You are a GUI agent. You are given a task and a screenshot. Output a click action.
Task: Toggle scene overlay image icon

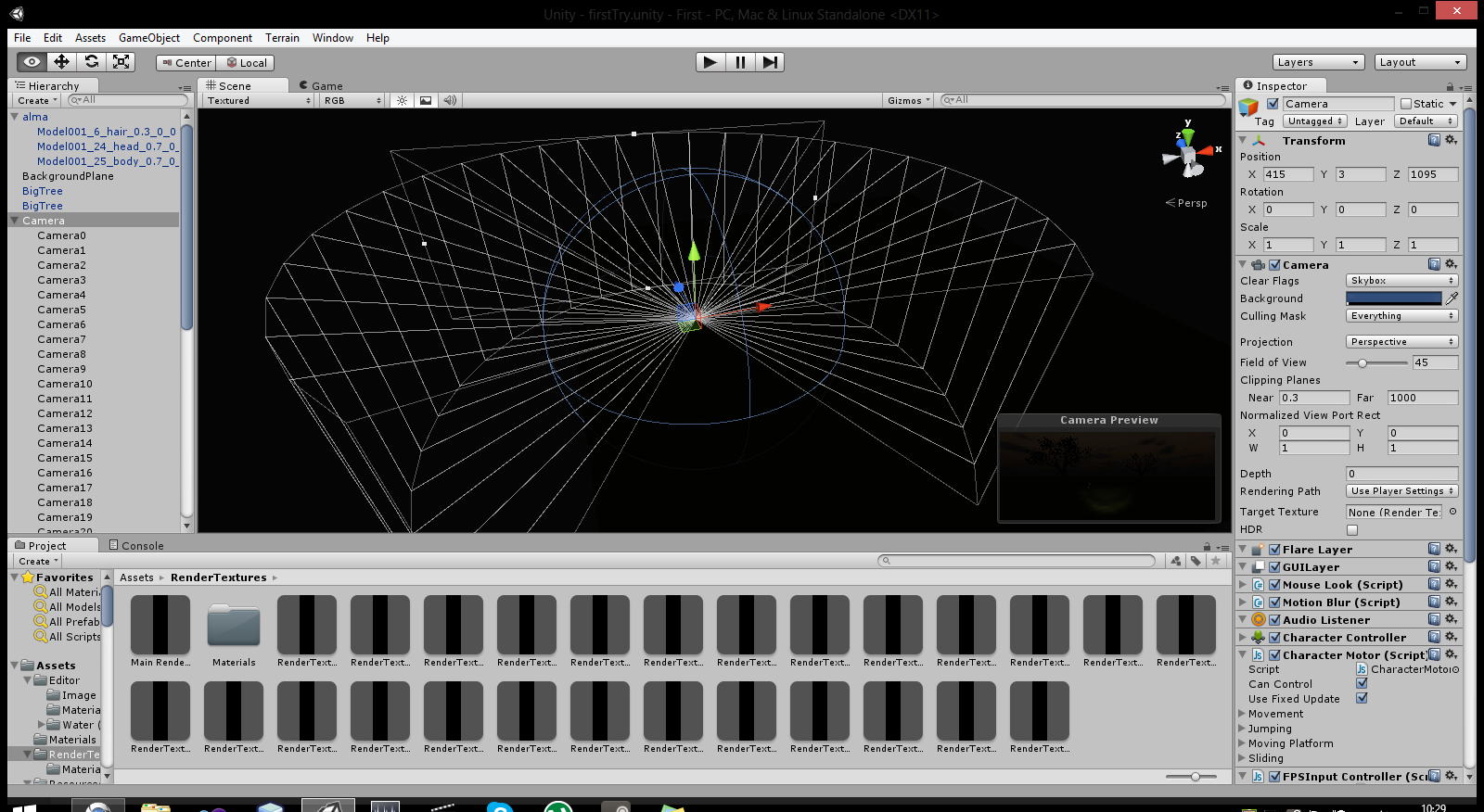[x=426, y=100]
